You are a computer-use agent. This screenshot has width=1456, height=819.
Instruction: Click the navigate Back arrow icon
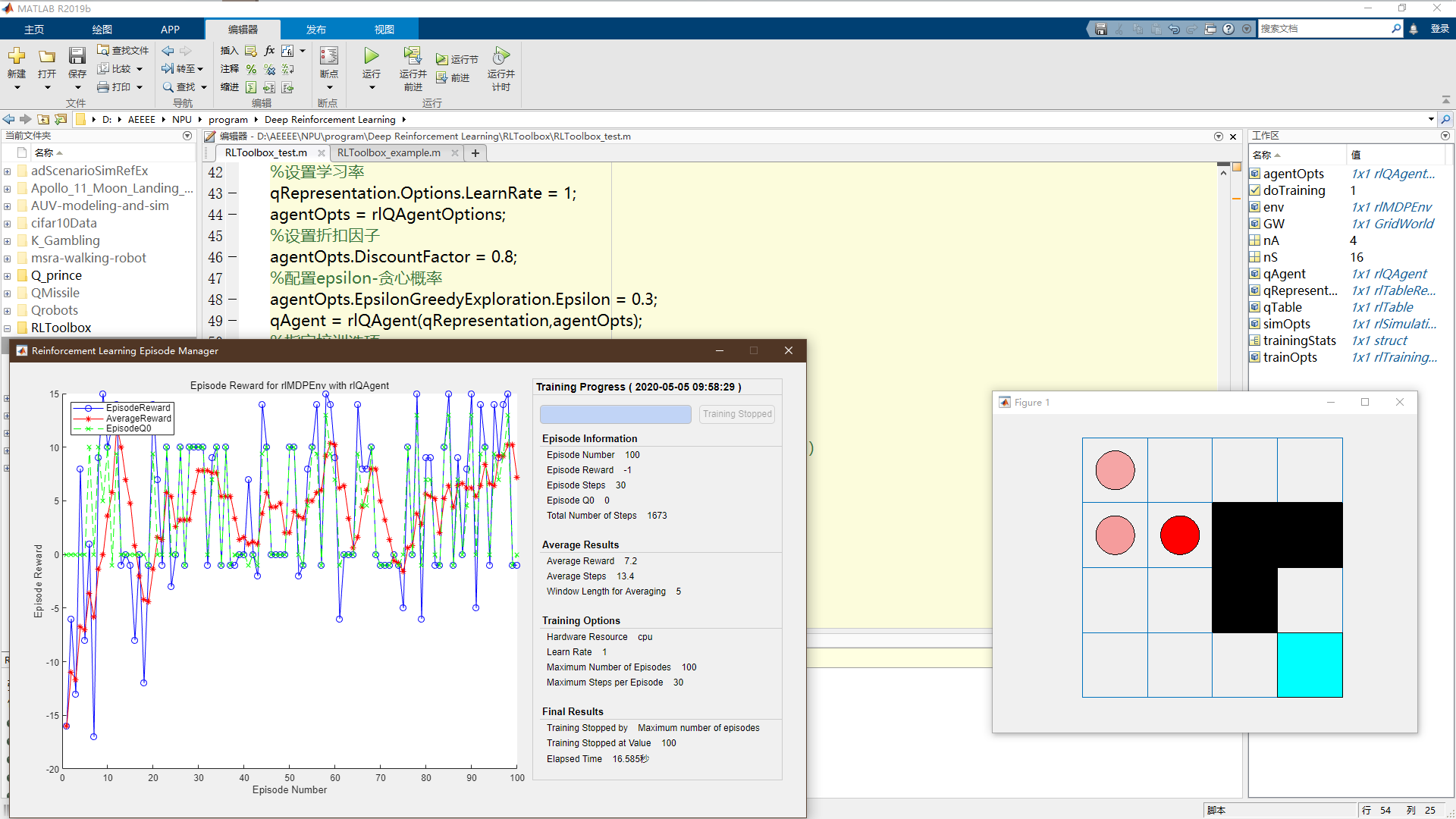point(168,51)
